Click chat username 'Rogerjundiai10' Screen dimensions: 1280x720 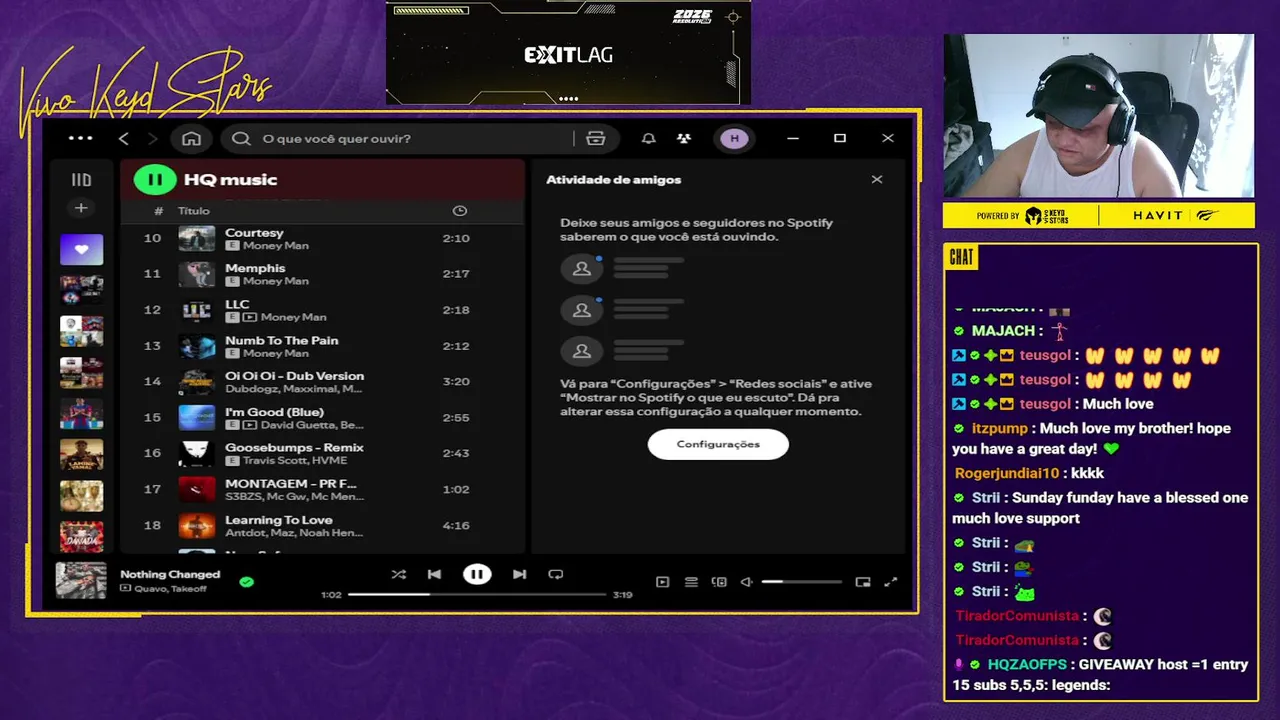click(x=1006, y=473)
